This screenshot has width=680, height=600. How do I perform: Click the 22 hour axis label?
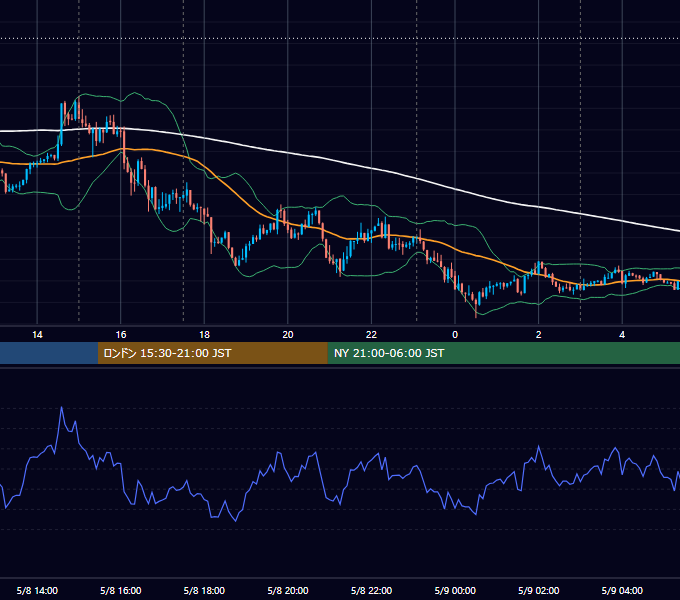[x=371, y=335]
